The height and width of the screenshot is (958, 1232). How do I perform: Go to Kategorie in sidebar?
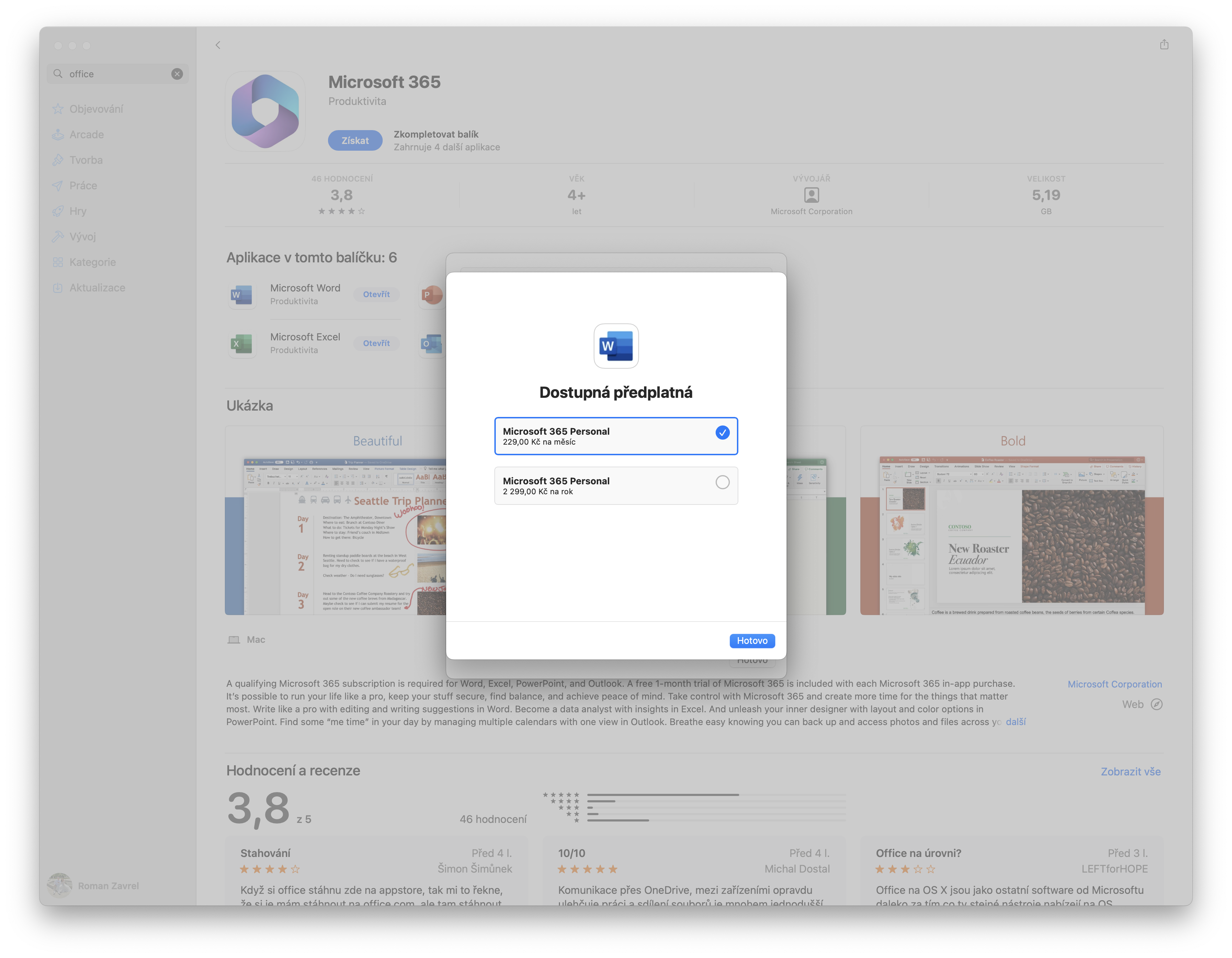93,262
